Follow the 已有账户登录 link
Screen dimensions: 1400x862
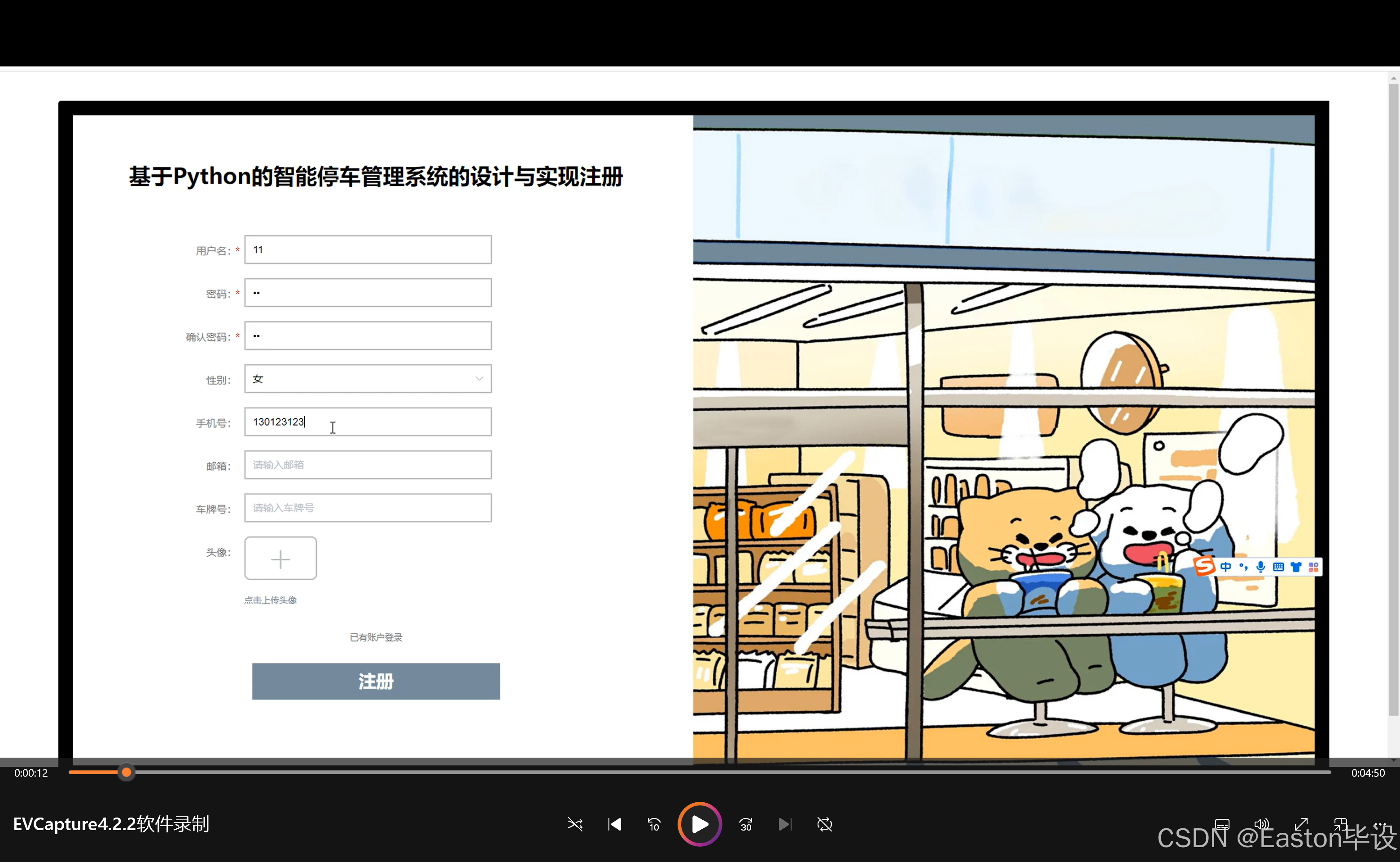point(376,638)
